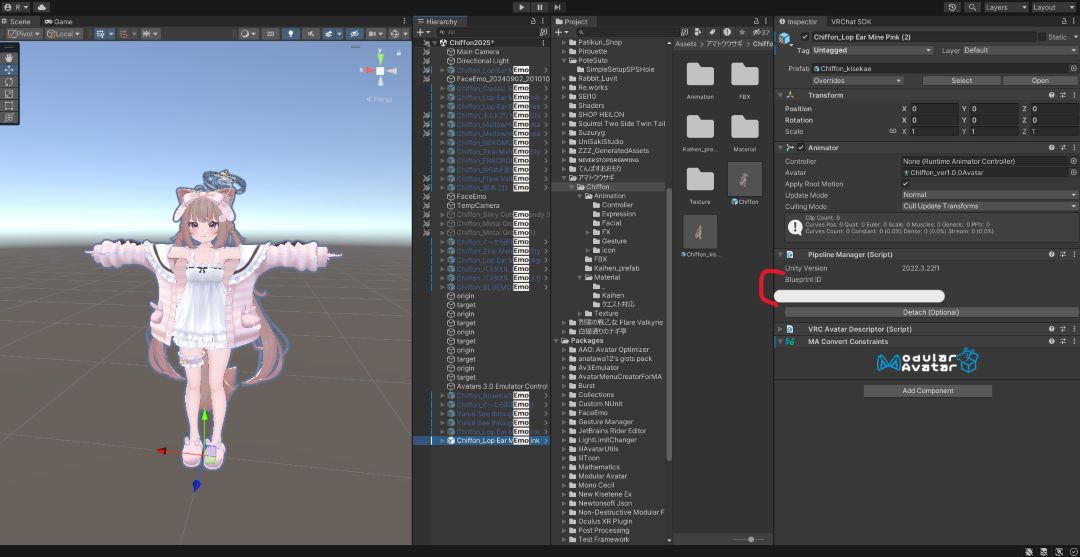This screenshot has width=1080, height=557.
Task: Select the Move tool in Scene
Action: pos(9,70)
